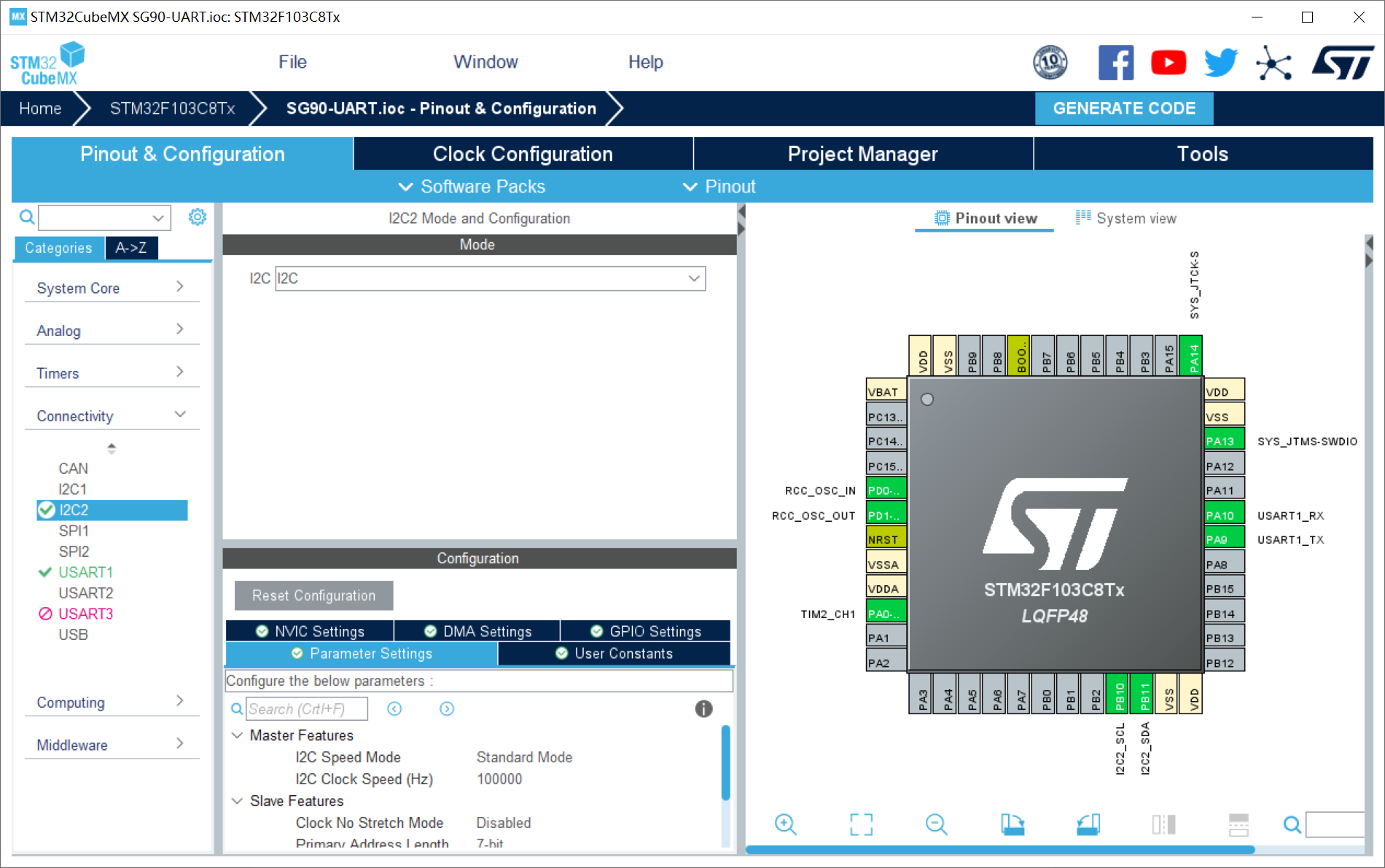Click the parameter list vertical scrollbar
1385x868 pixels.
(x=725, y=762)
